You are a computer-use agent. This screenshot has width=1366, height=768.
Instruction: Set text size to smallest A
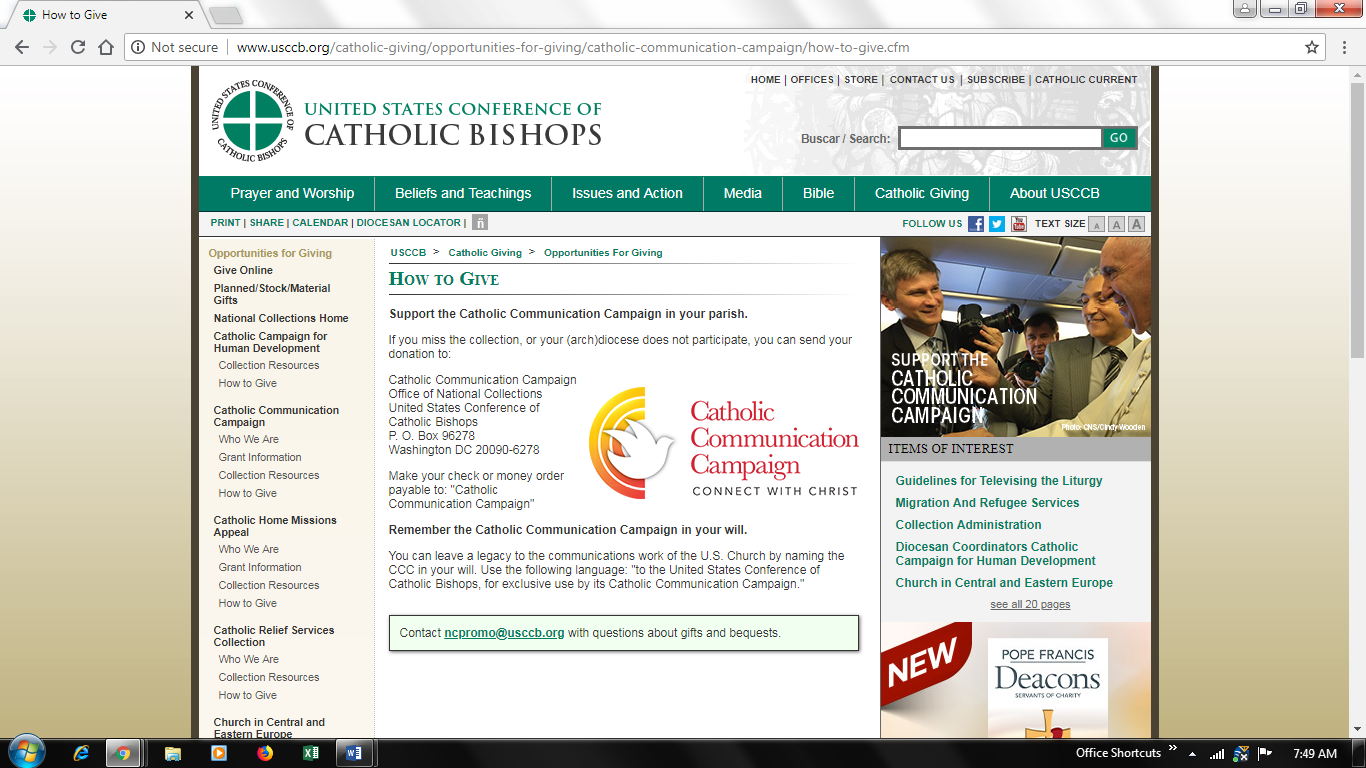pos(1096,224)
